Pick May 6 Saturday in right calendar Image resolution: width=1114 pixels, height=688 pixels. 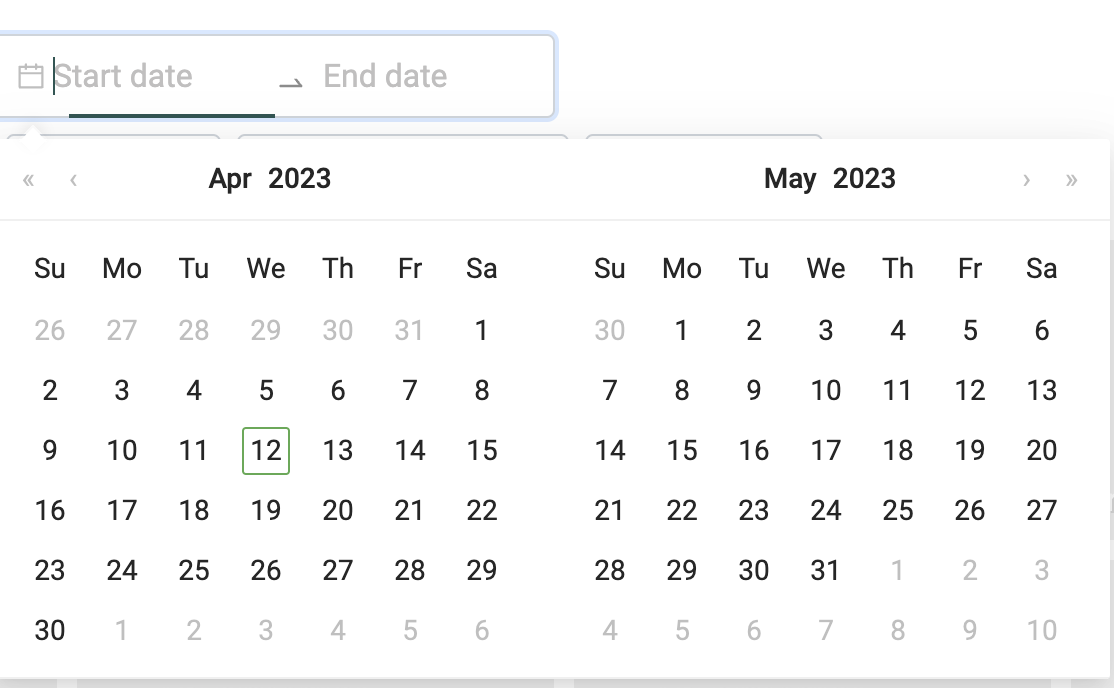coord(1042,330)
